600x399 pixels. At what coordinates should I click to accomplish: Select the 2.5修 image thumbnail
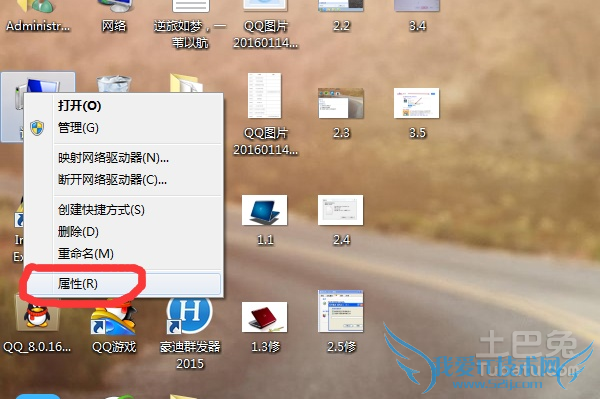(x=341, y=311)
